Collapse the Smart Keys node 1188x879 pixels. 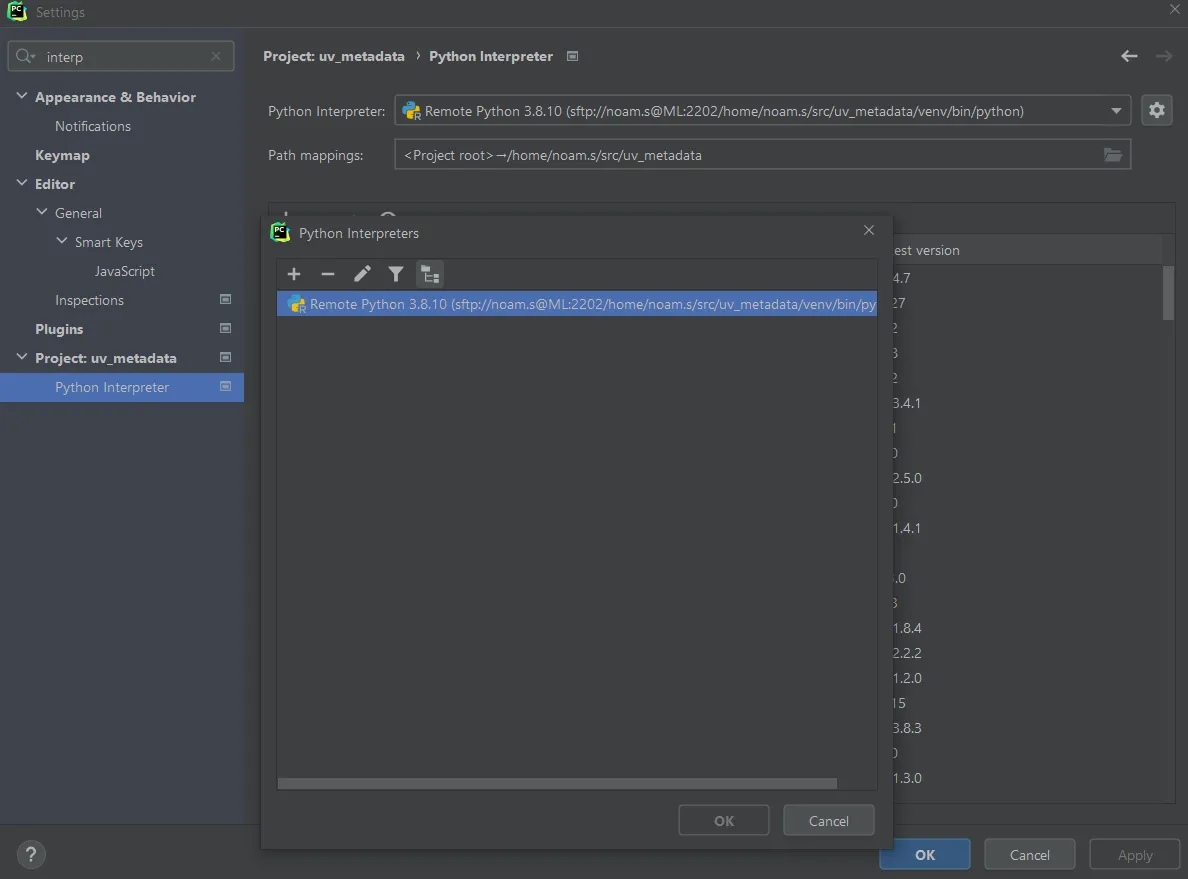(62, 241)
